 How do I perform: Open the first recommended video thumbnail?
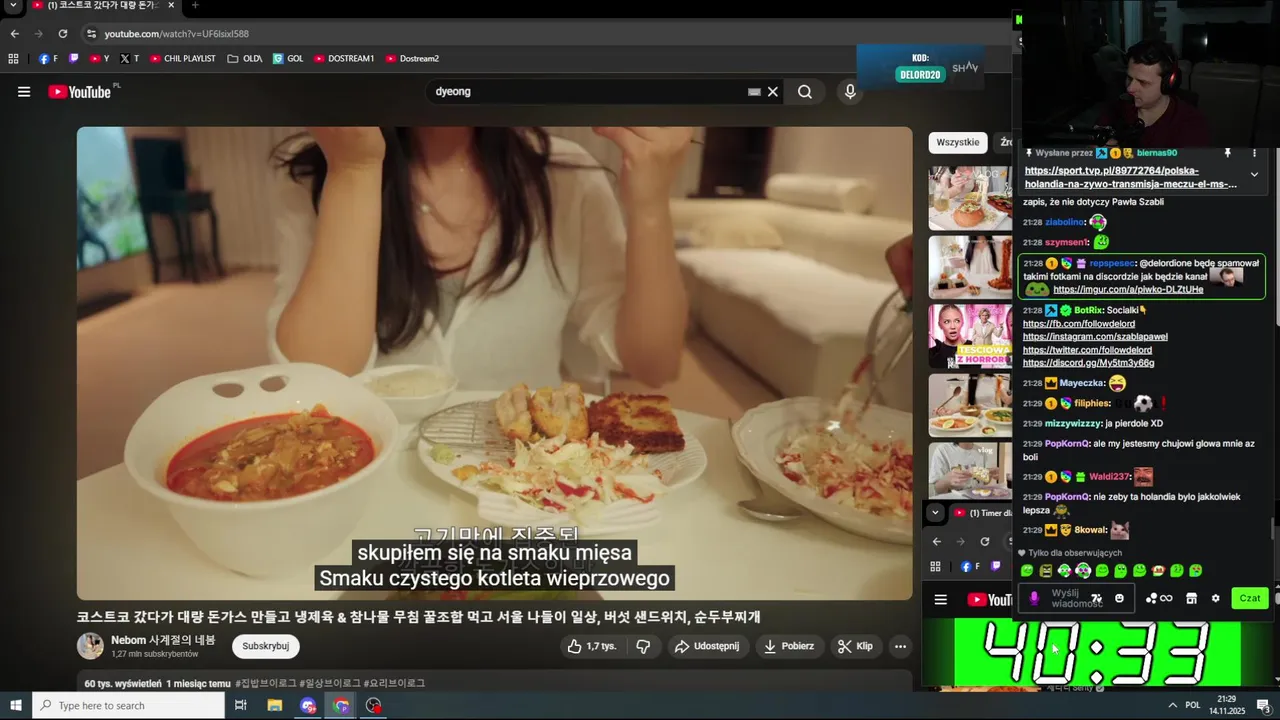point(970,198)
